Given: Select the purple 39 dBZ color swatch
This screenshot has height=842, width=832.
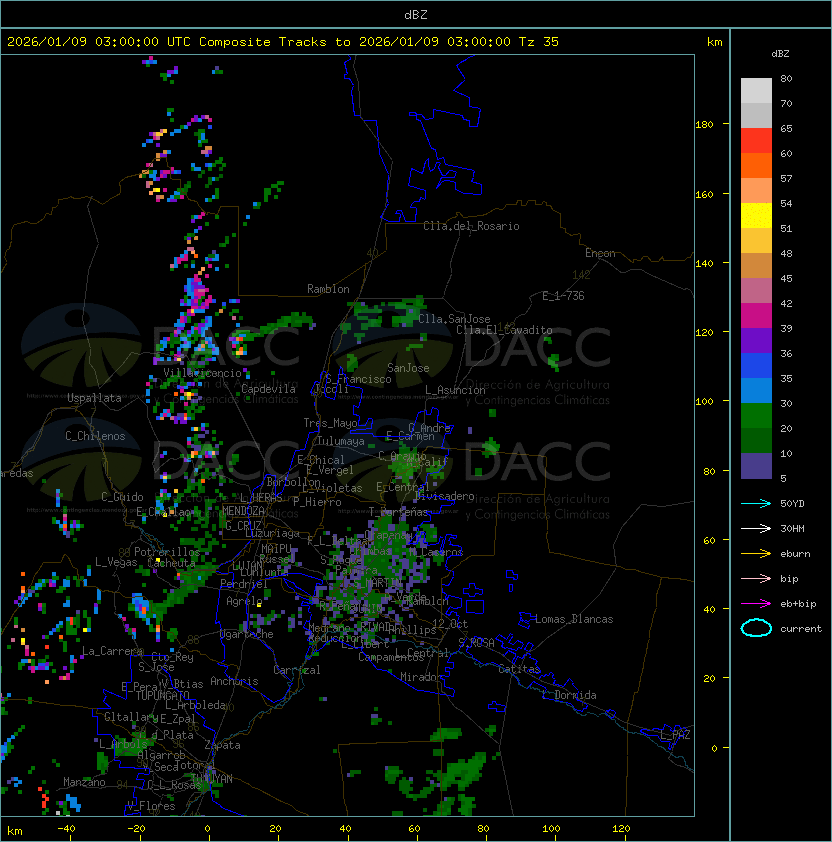Looking at the screenshot, I should pyautogui.click(x=756, y=340).
